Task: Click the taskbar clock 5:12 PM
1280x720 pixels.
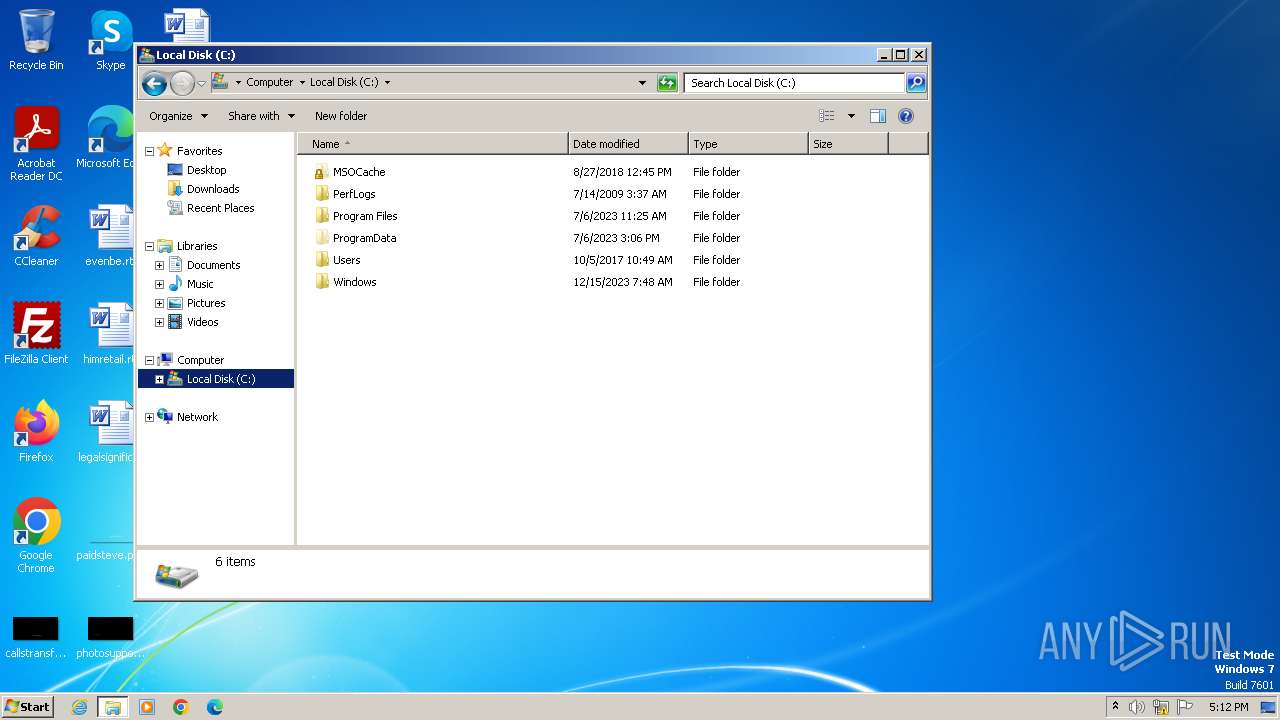Action: [1228, 707]
